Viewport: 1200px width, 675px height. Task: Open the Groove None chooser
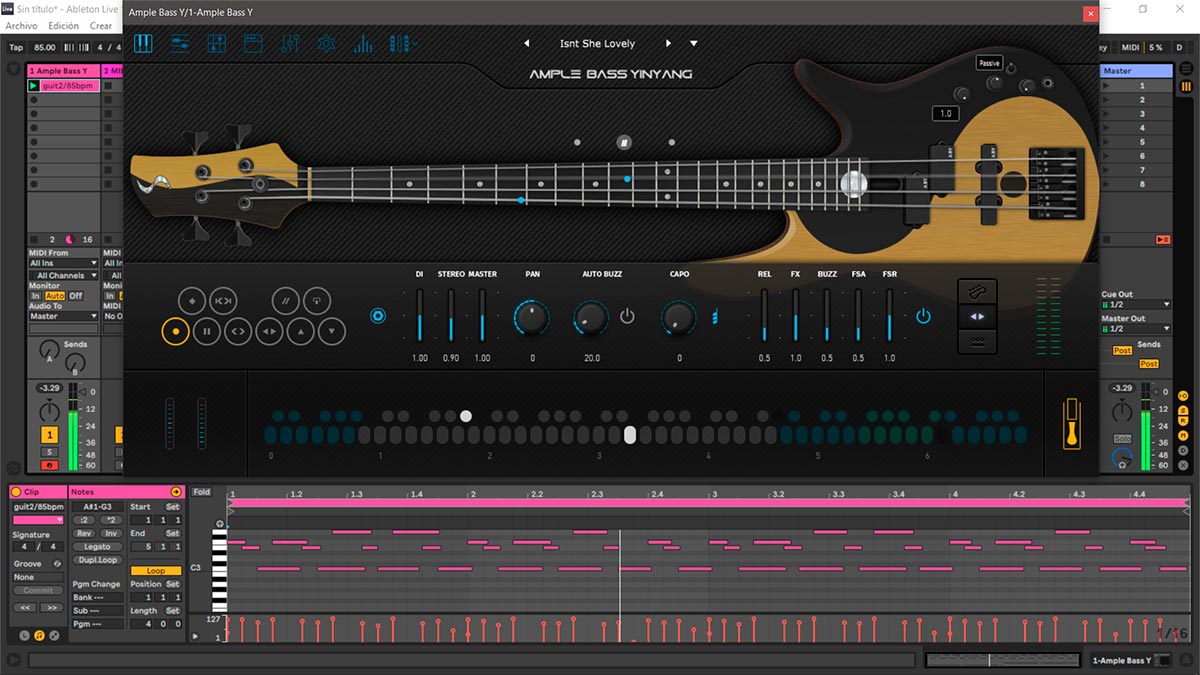(x=38, y=578)
